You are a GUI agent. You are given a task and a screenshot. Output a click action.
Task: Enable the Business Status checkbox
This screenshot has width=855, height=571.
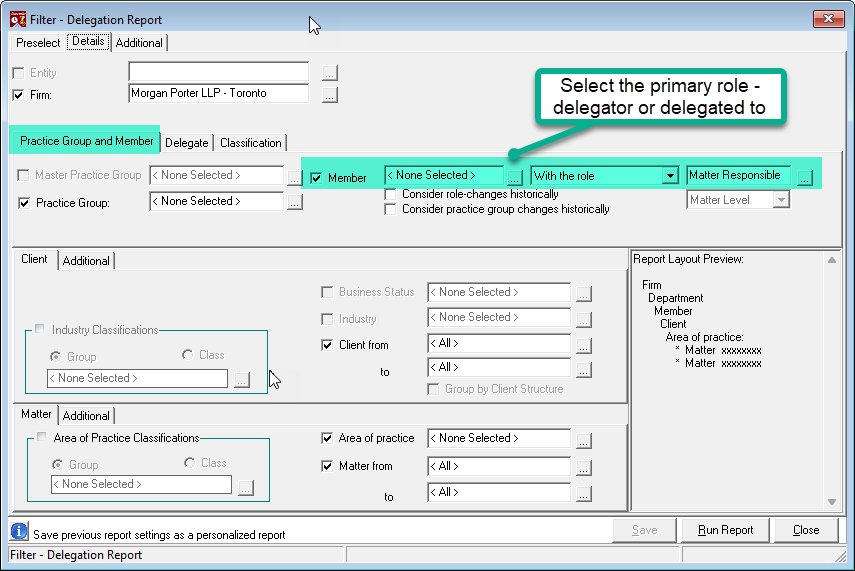(x=327, y=292)
